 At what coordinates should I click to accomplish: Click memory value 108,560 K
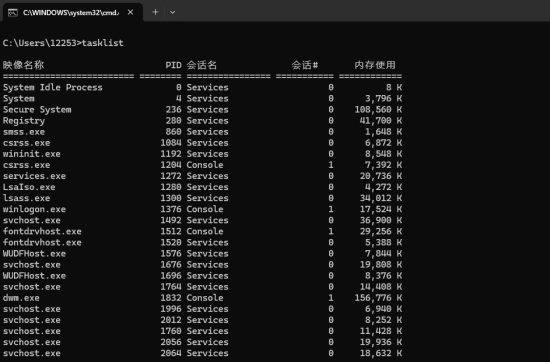click(x=378, y=110)
